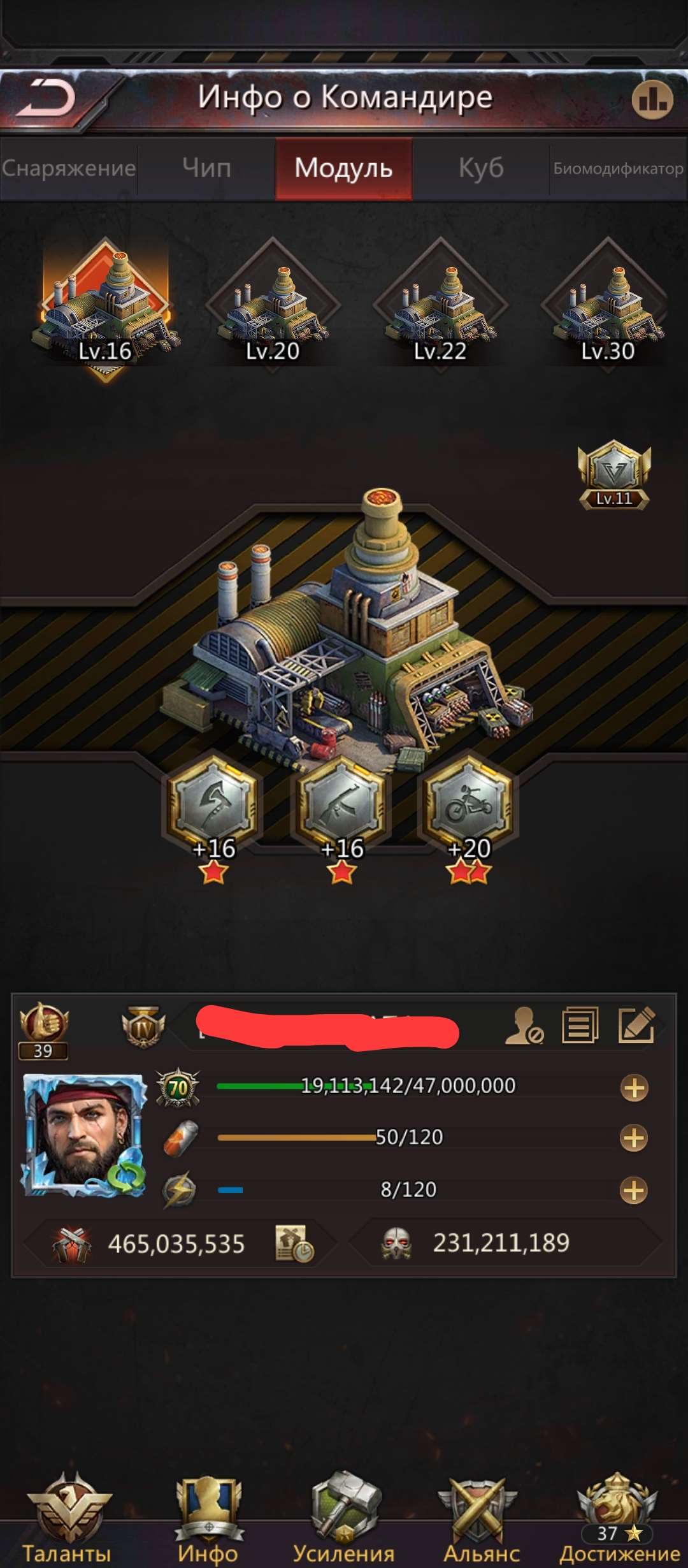Open the statistics chart icon
The width and height of the screenshot is (688, 1568).
(652, 99)
